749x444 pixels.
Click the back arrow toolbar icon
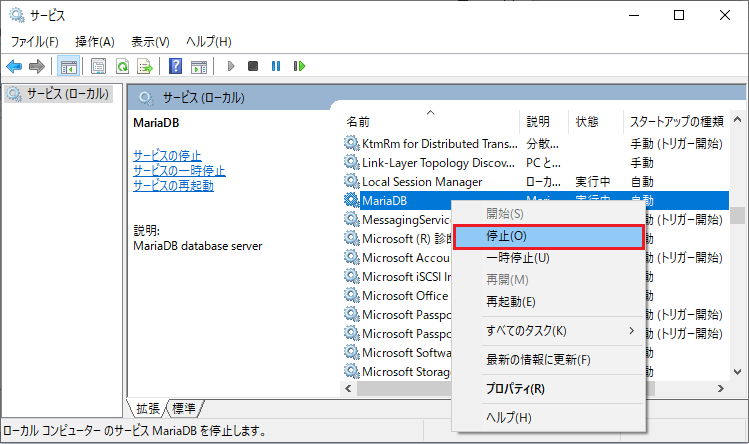pyautogui.click(x=14, y=66)
